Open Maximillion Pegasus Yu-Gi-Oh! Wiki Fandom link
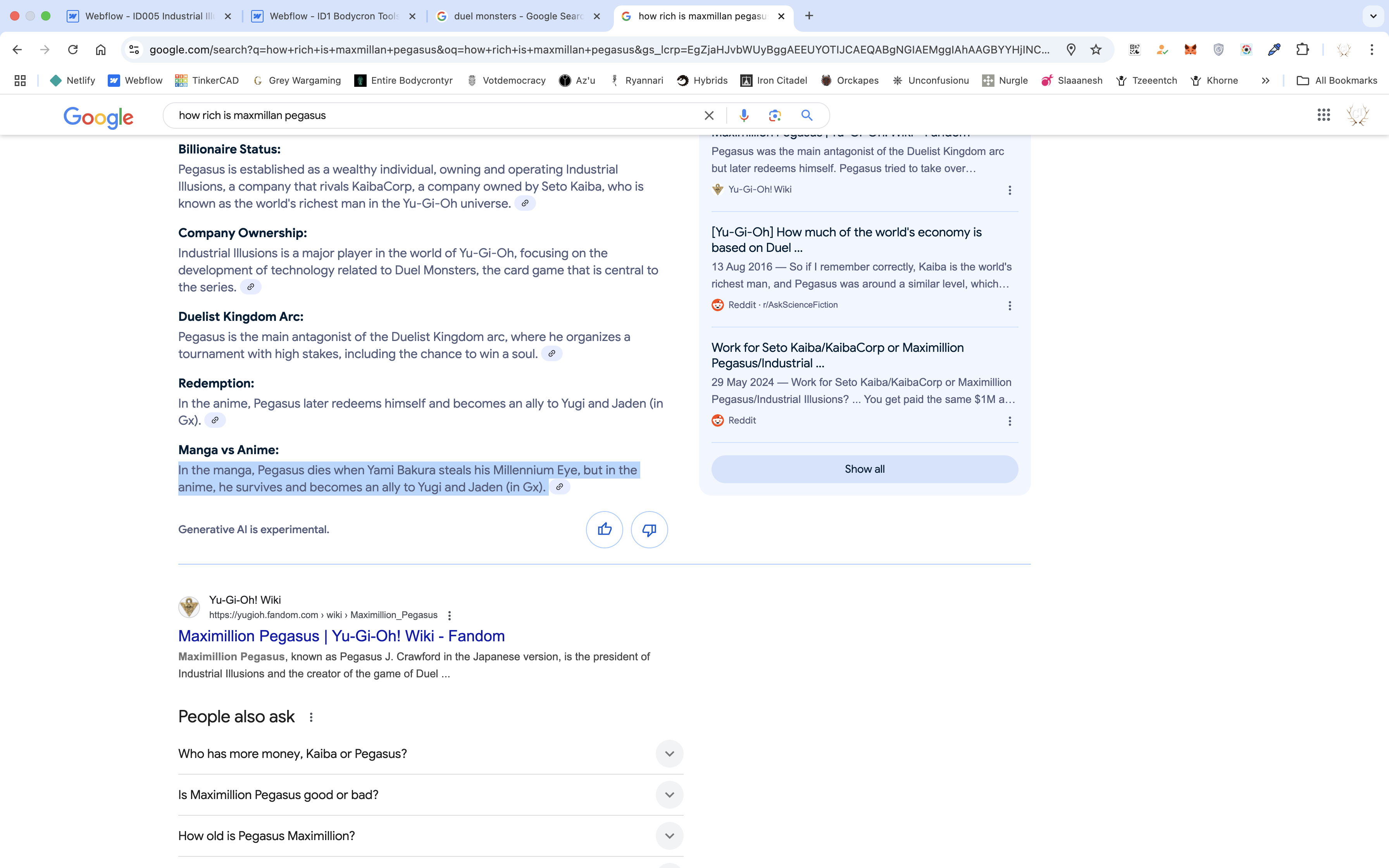1389x868 pixels. [x=341, y=636]
